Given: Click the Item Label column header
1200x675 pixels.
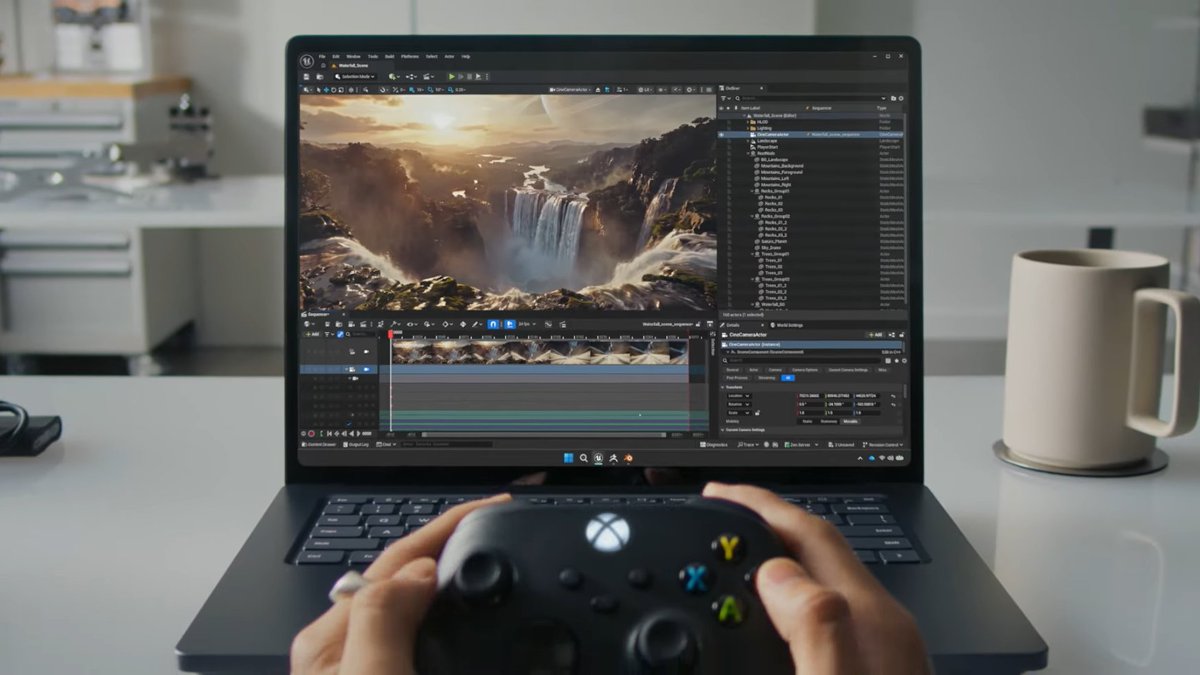Looking at the screenshot, I should coord(750,108).
